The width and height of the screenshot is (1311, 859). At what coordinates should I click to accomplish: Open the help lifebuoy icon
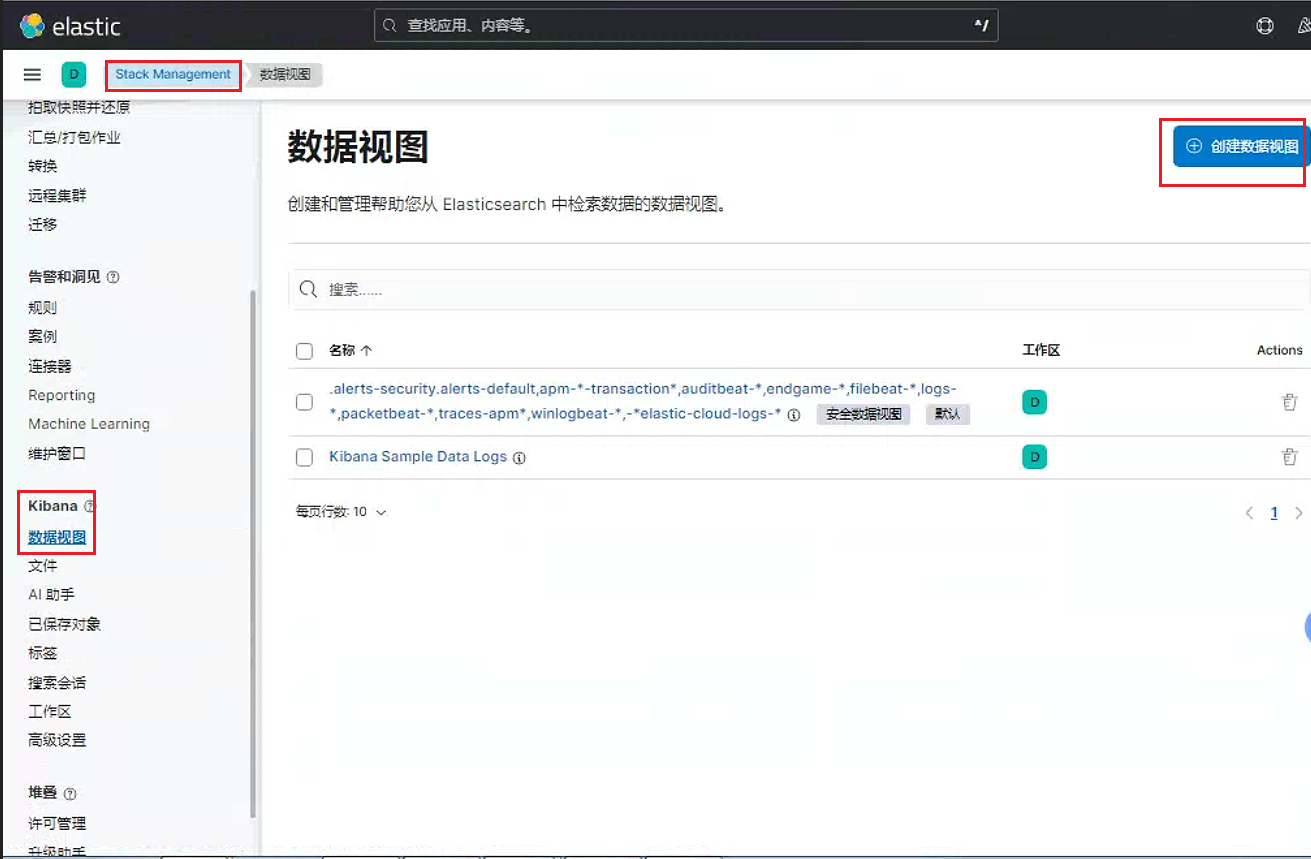(1265, 26)
